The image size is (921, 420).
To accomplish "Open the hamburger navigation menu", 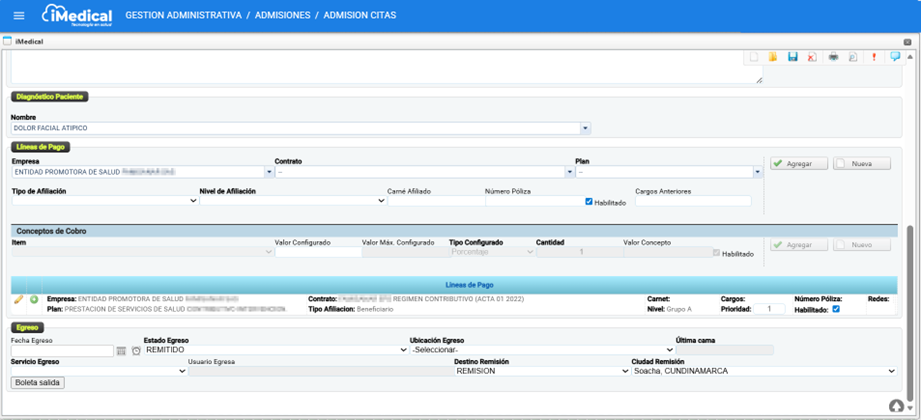I will pyautogui.click(x=18, y=16).
